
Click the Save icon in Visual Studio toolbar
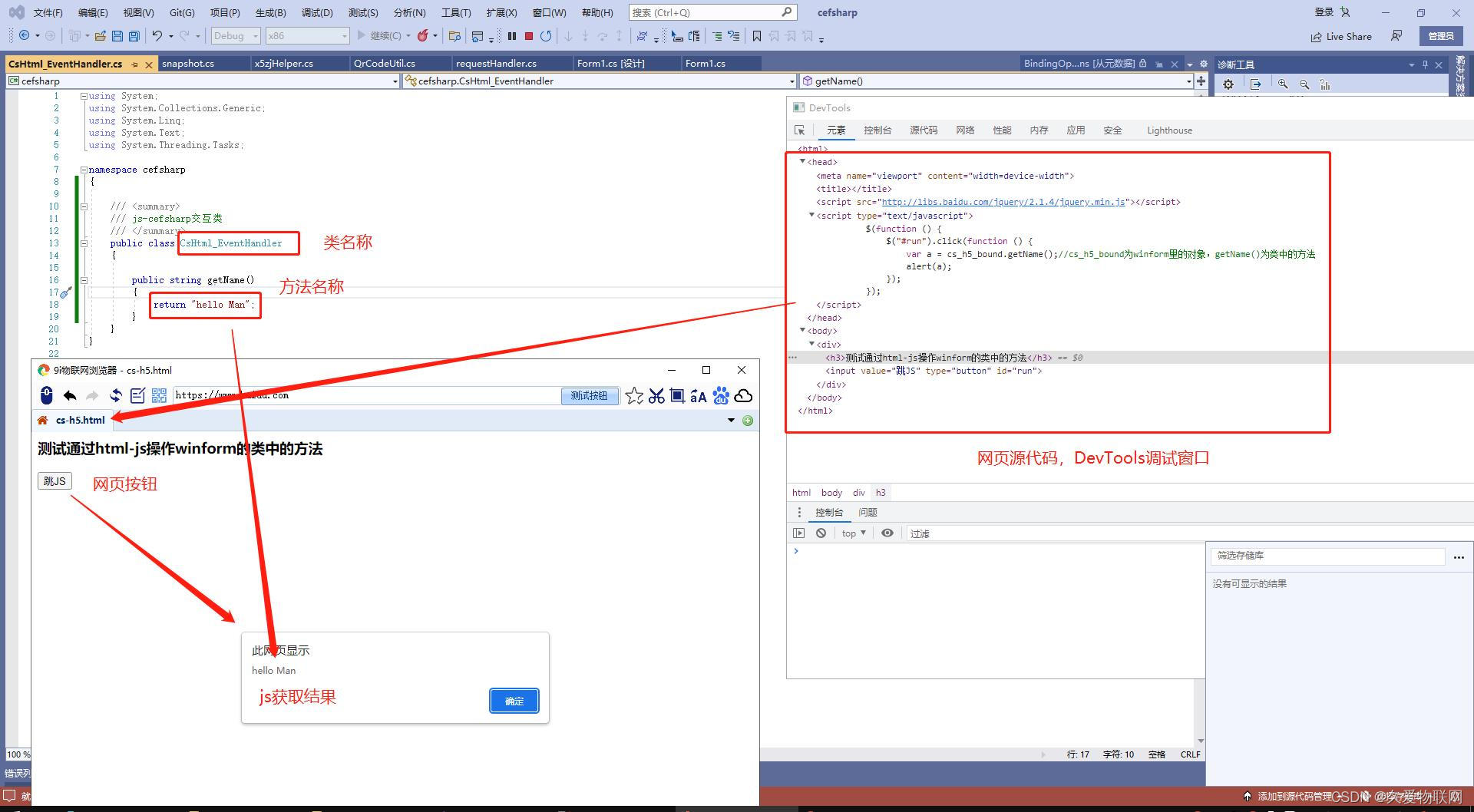point(117,36)
